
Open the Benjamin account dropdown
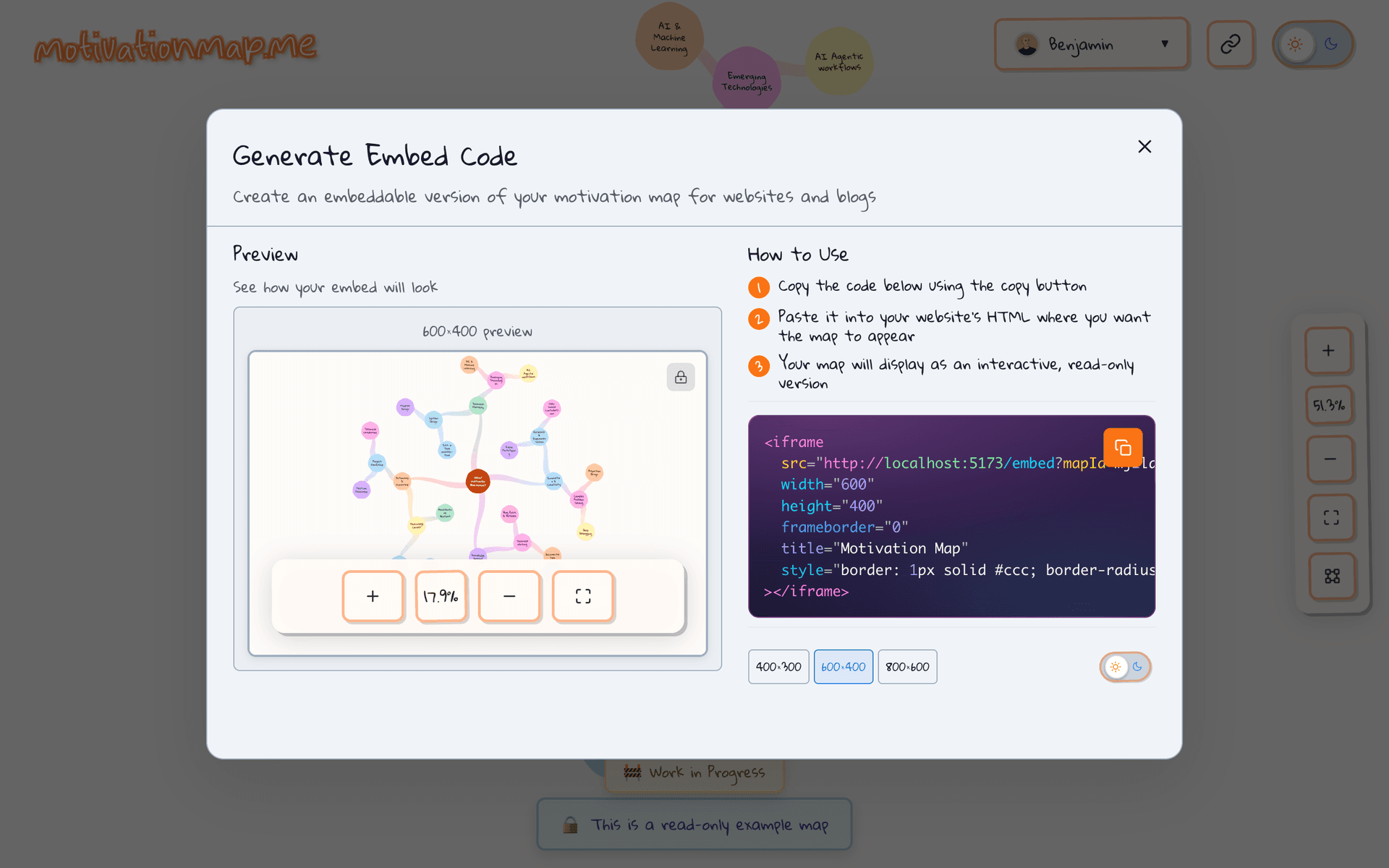click(1091, 44)
